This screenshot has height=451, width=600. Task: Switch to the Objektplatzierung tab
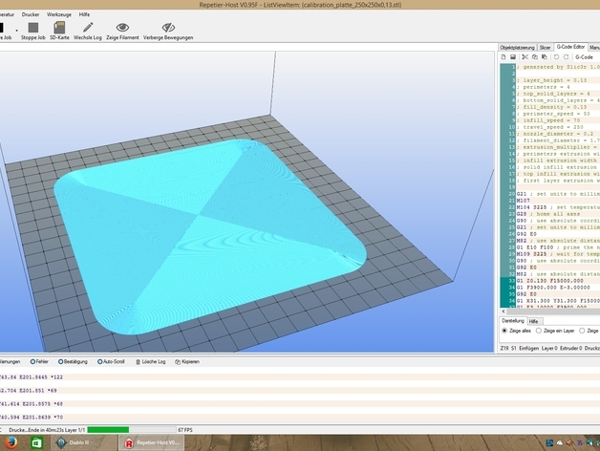[517, 47]
